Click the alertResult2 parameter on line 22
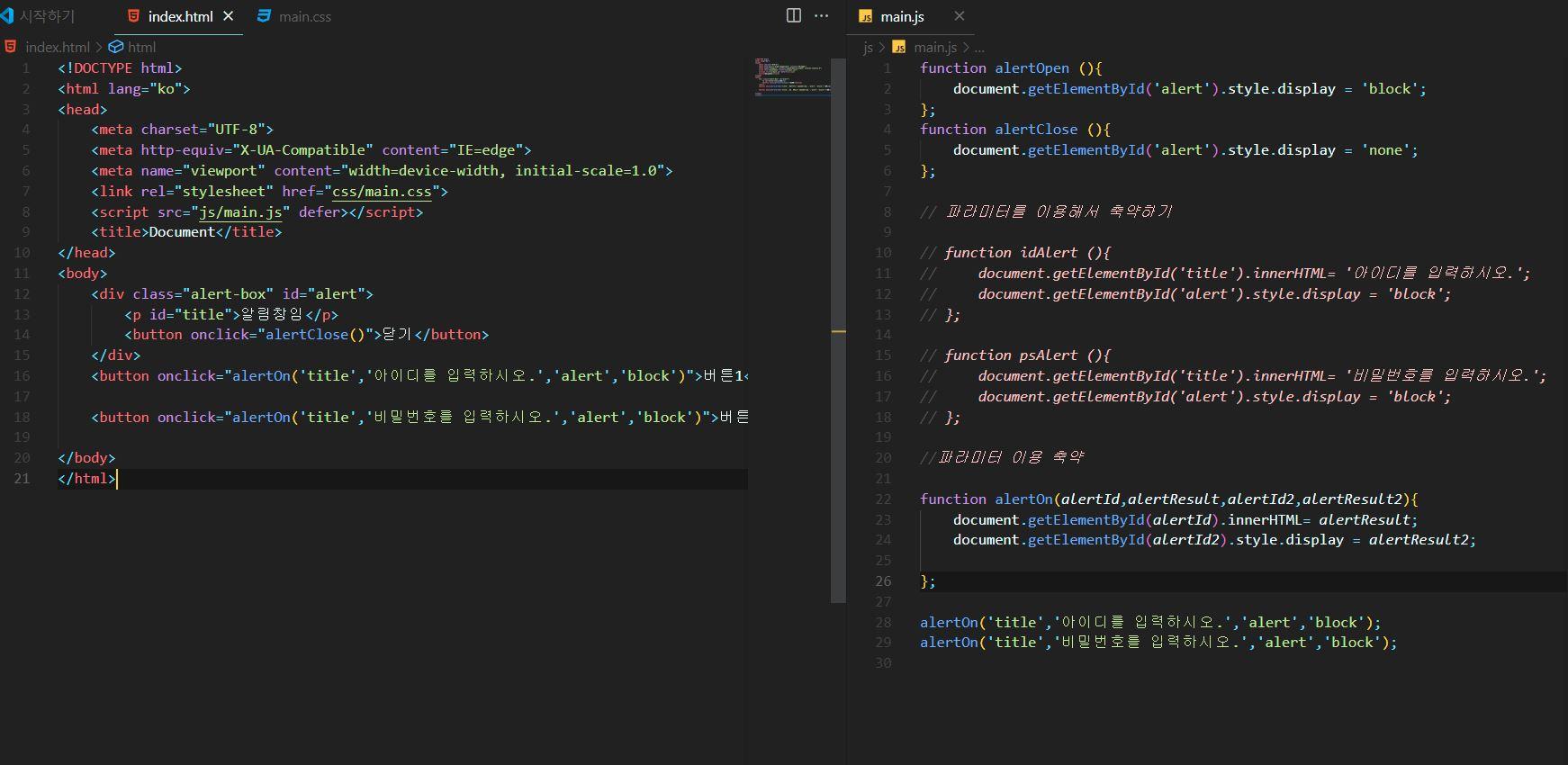This screenshot has width=1568, height=765. click(1352, 499)
